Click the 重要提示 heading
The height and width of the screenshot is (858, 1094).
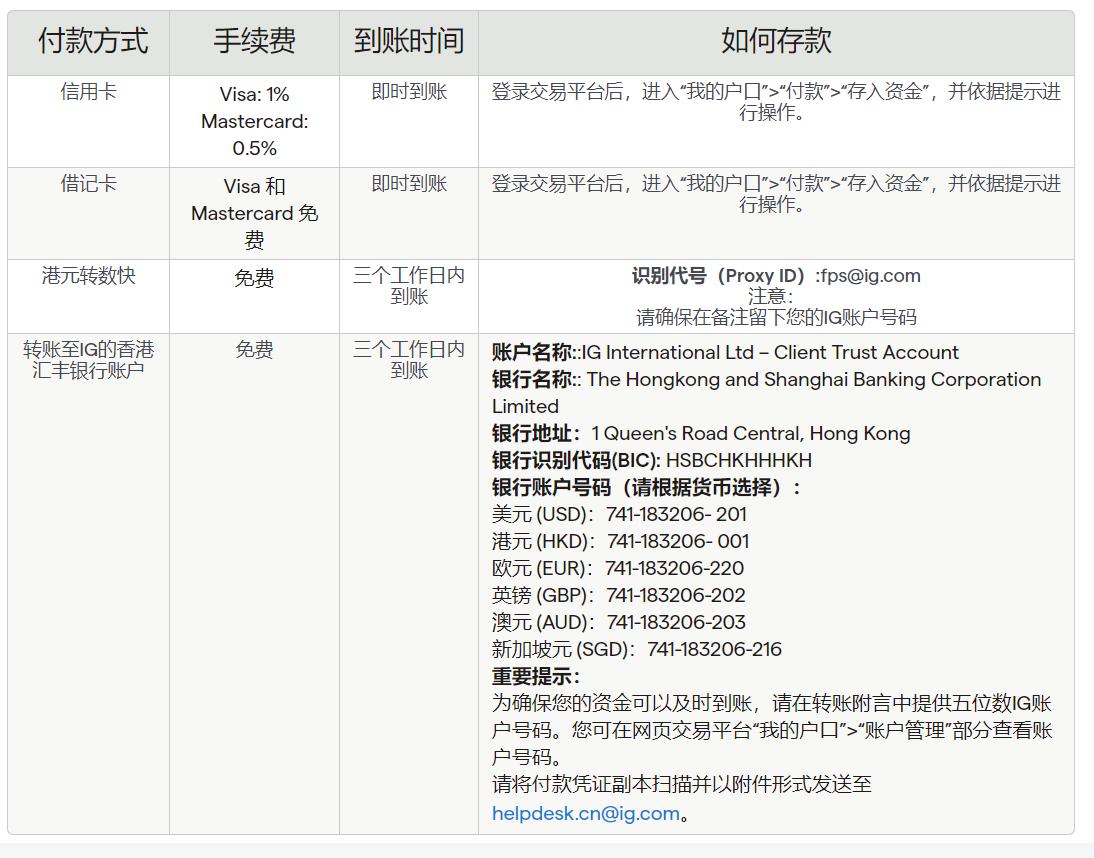click(x=536, y=676)
